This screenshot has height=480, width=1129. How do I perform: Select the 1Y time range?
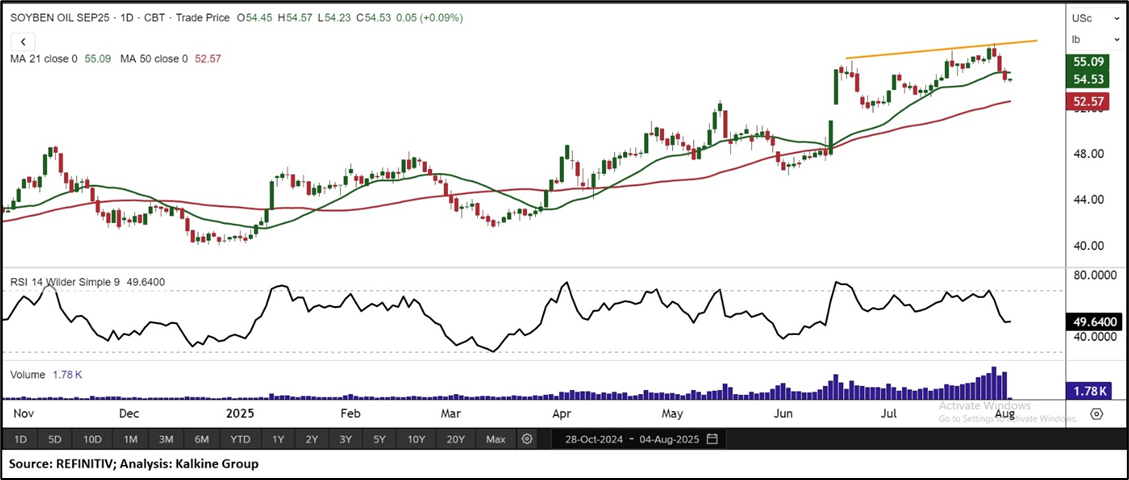[x=277, y=439]
